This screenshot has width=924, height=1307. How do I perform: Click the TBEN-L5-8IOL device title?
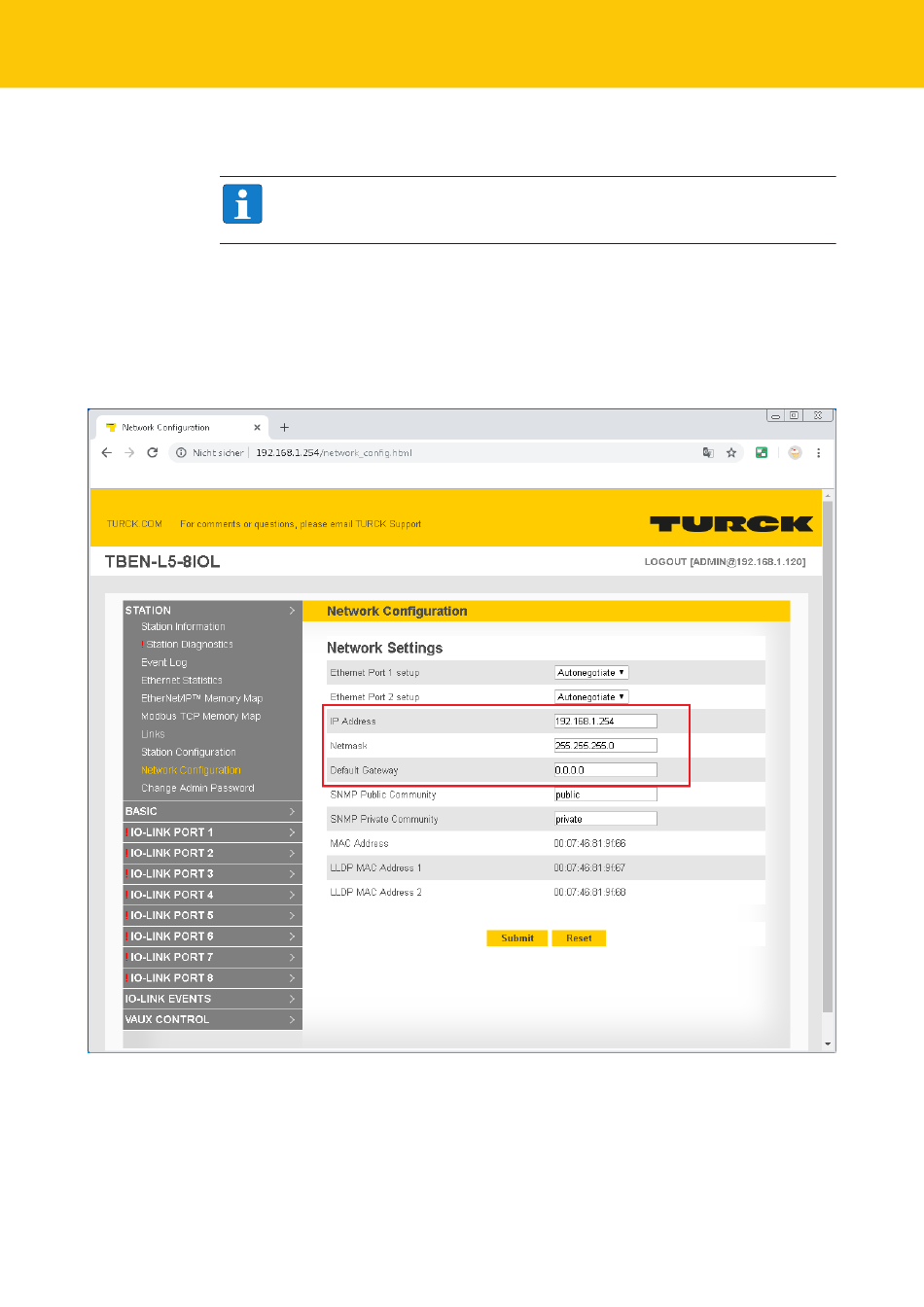click(x=162, y=562)
